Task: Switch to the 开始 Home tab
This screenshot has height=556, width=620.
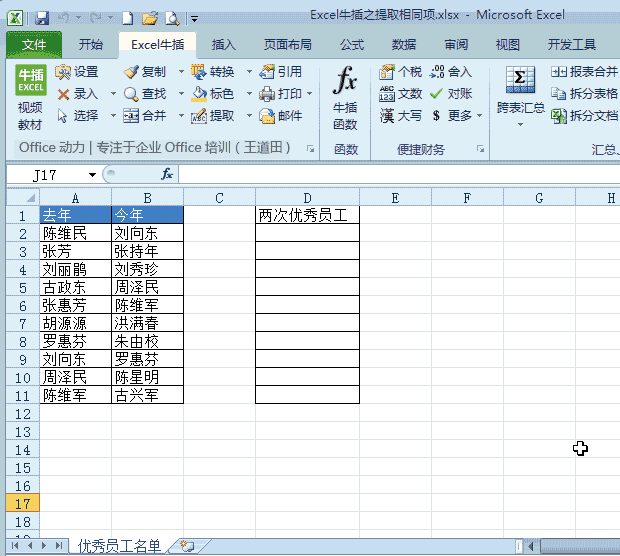Action: 91,45
